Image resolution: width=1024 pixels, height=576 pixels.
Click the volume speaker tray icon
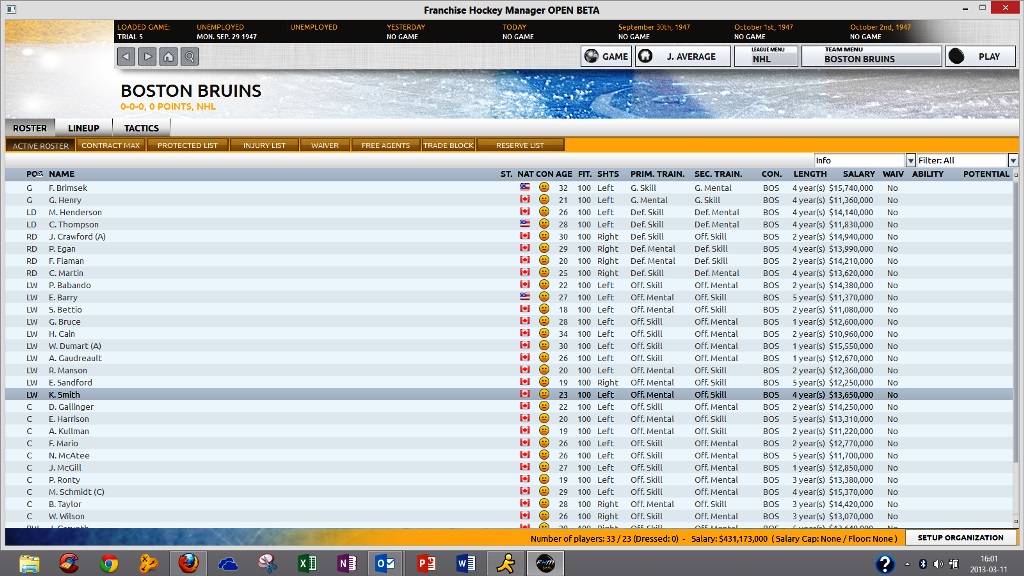pos(938,564)
